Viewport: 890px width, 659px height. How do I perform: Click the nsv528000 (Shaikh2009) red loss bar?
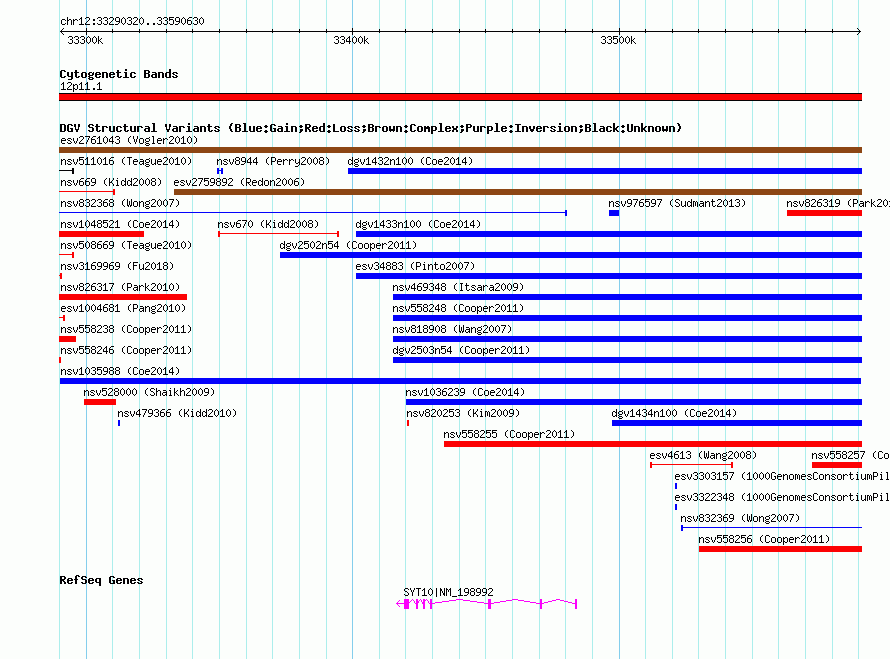(100, 402)
